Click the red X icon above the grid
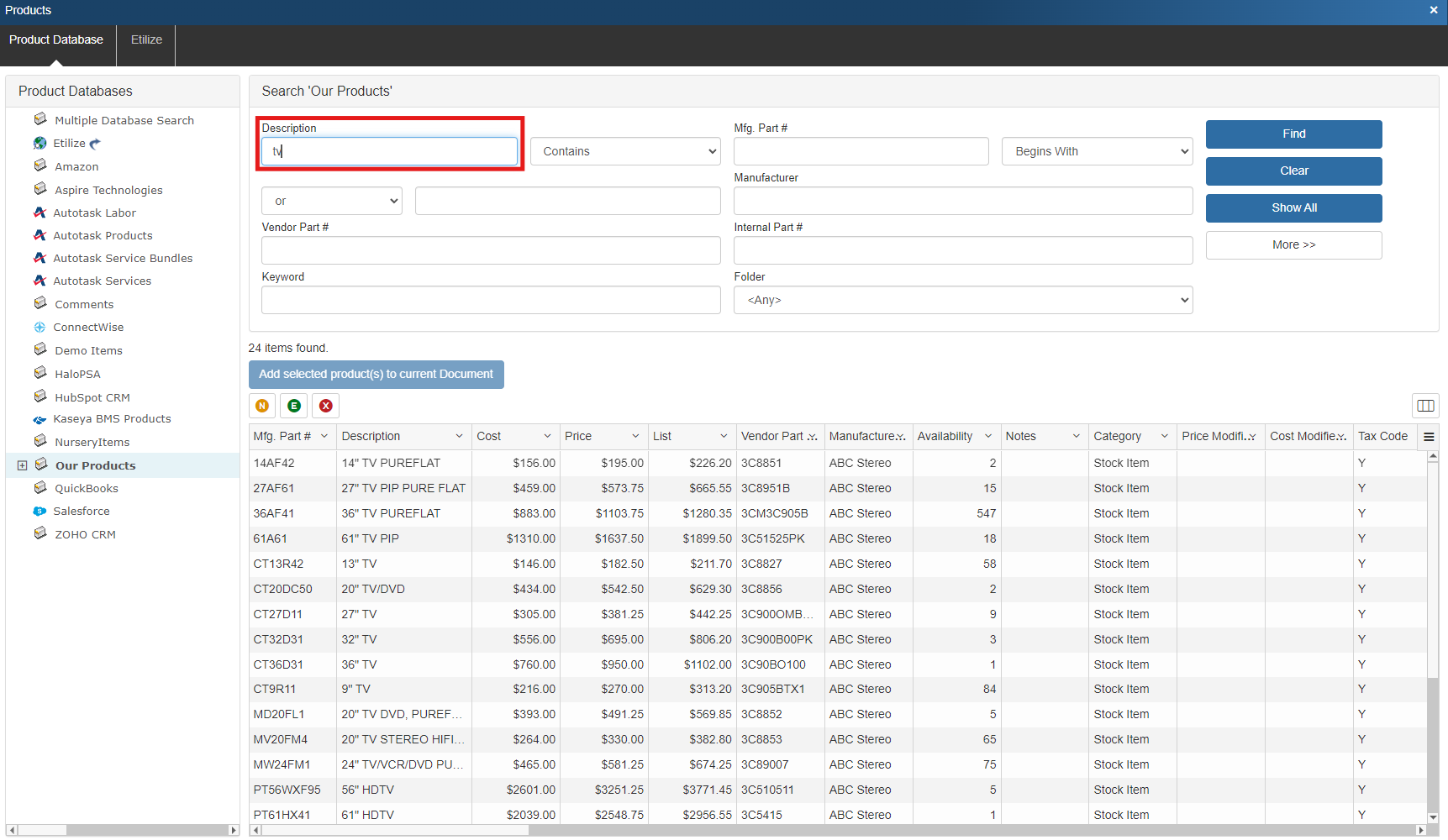Viewport: 1448px width, 840px height. [x=326, y=406]
